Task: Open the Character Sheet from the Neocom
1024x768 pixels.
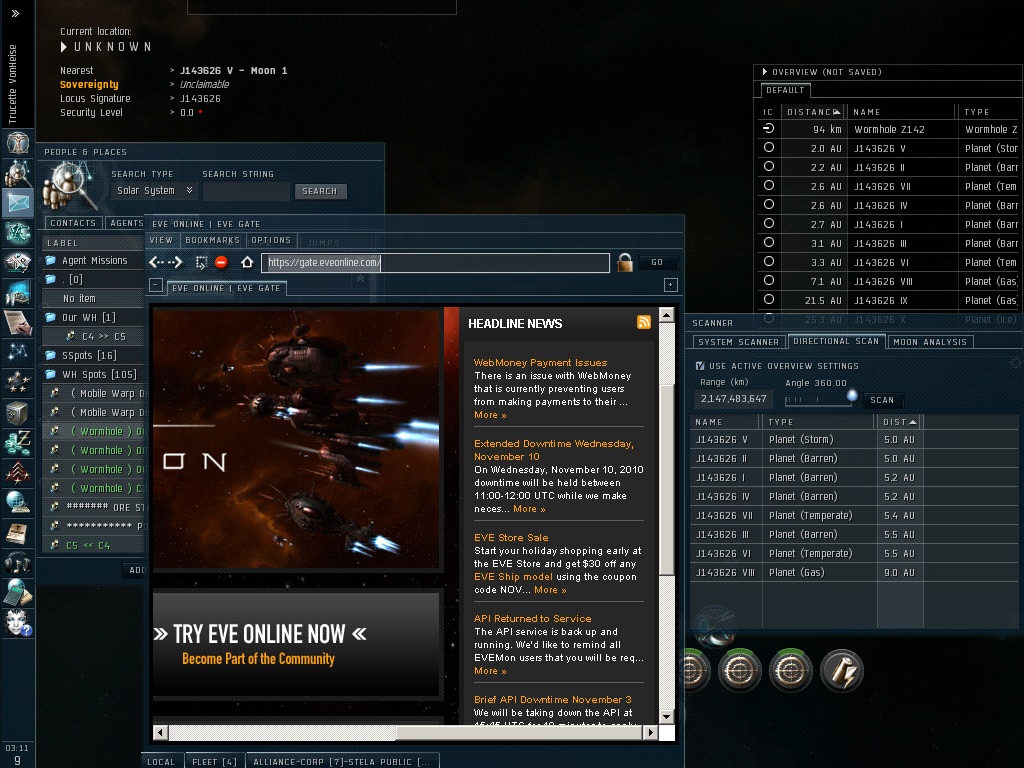Action: tap(18, 142)
